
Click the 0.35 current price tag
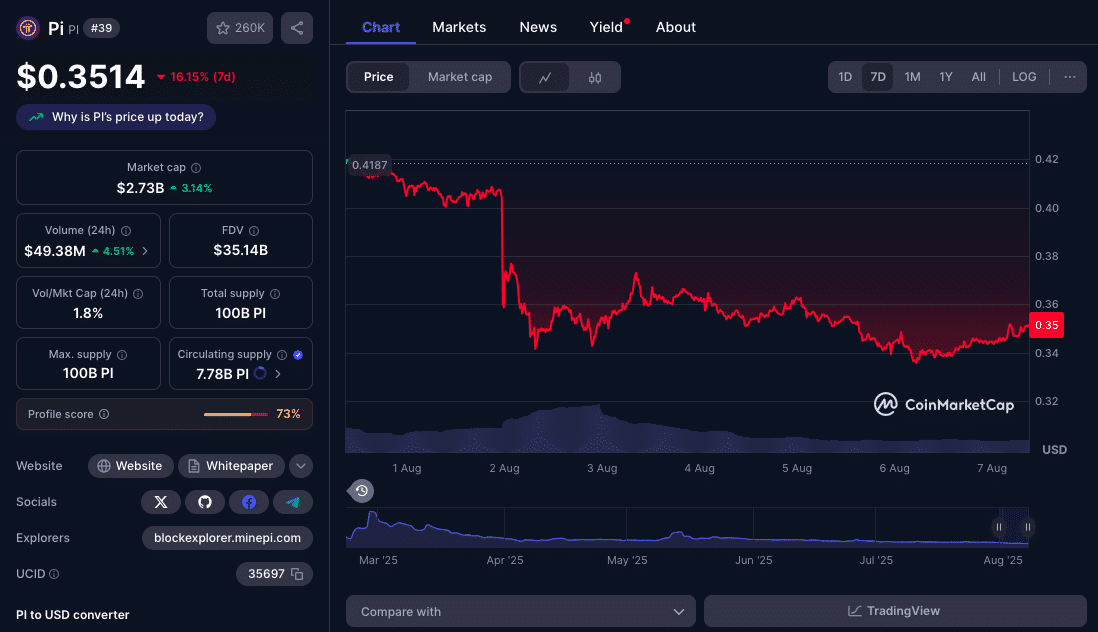[x=1046, y=325]
